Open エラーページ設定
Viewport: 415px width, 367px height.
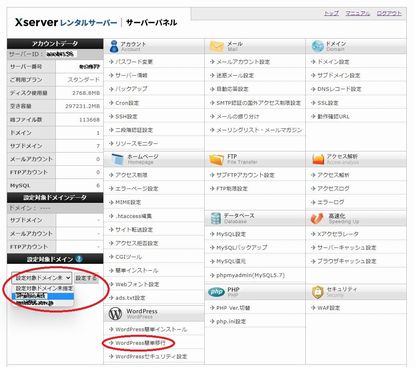[x=137, y=189]
